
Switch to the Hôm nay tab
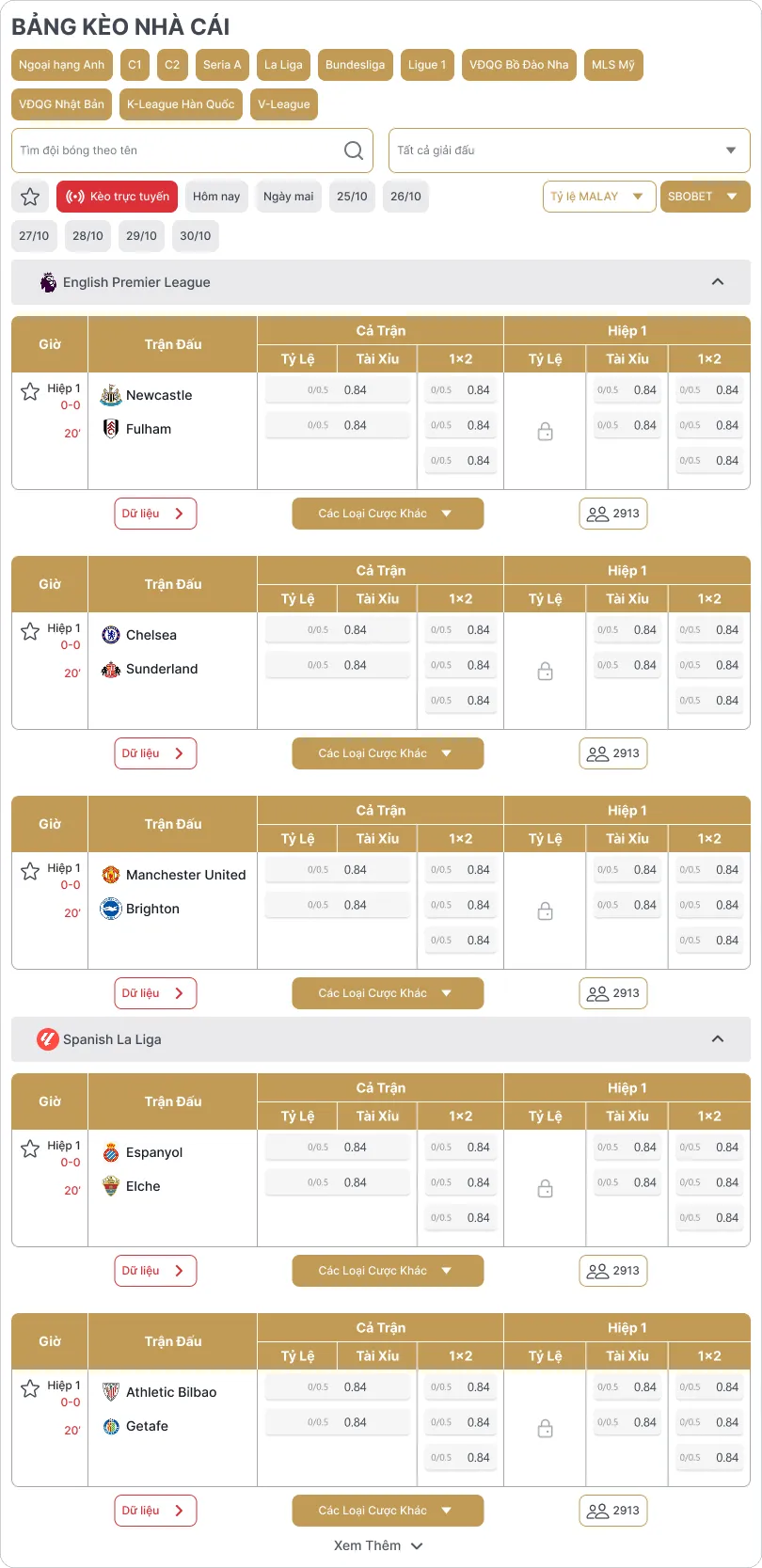tap(216, 197)
